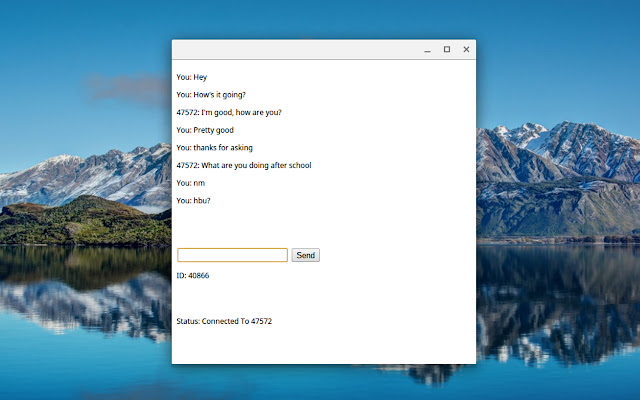Click the 'Status: Connected To 47572' text
Viewport: 640px width, 400px height.
224,321
